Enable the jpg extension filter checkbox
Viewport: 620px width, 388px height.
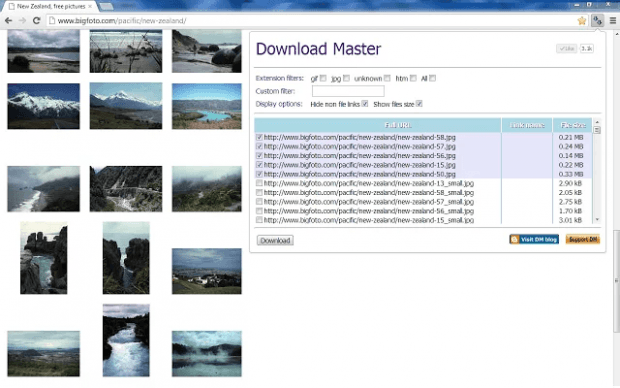(x=346, y=78)
